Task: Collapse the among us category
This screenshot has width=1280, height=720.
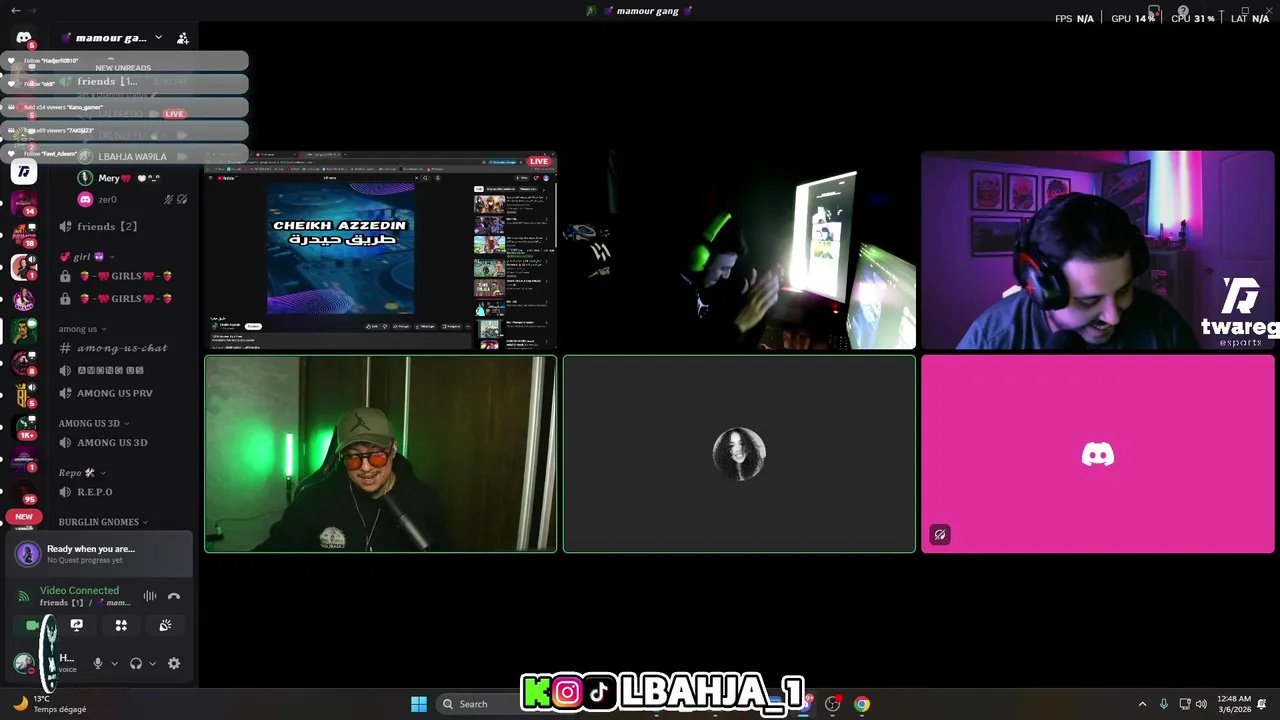Action: click(83, 329)
